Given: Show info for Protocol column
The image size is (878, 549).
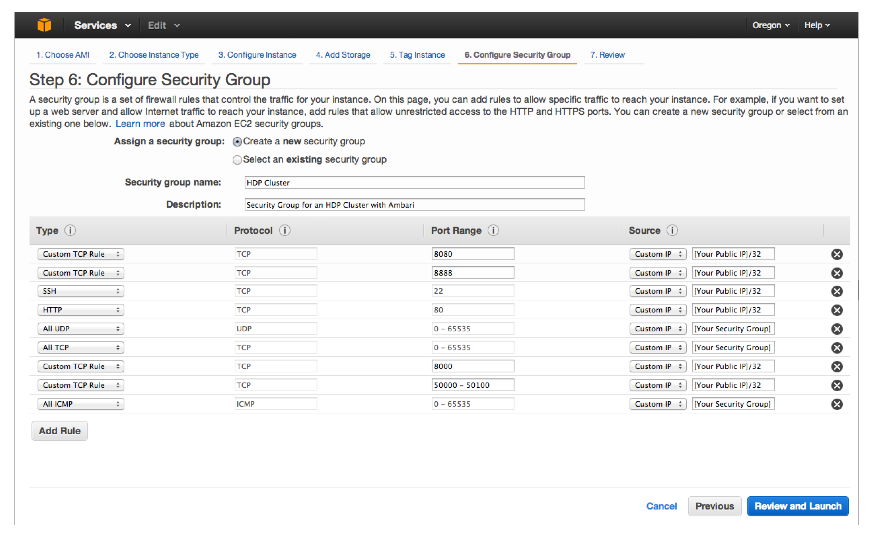Looking at the screenshot, I should (284, 230).
